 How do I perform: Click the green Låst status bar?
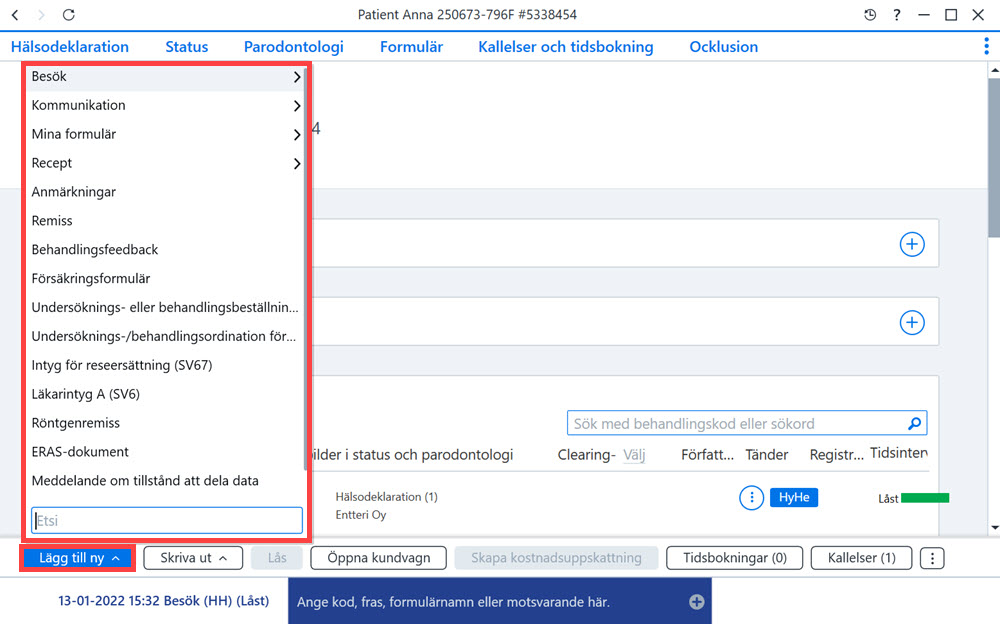tap(925, 498)
